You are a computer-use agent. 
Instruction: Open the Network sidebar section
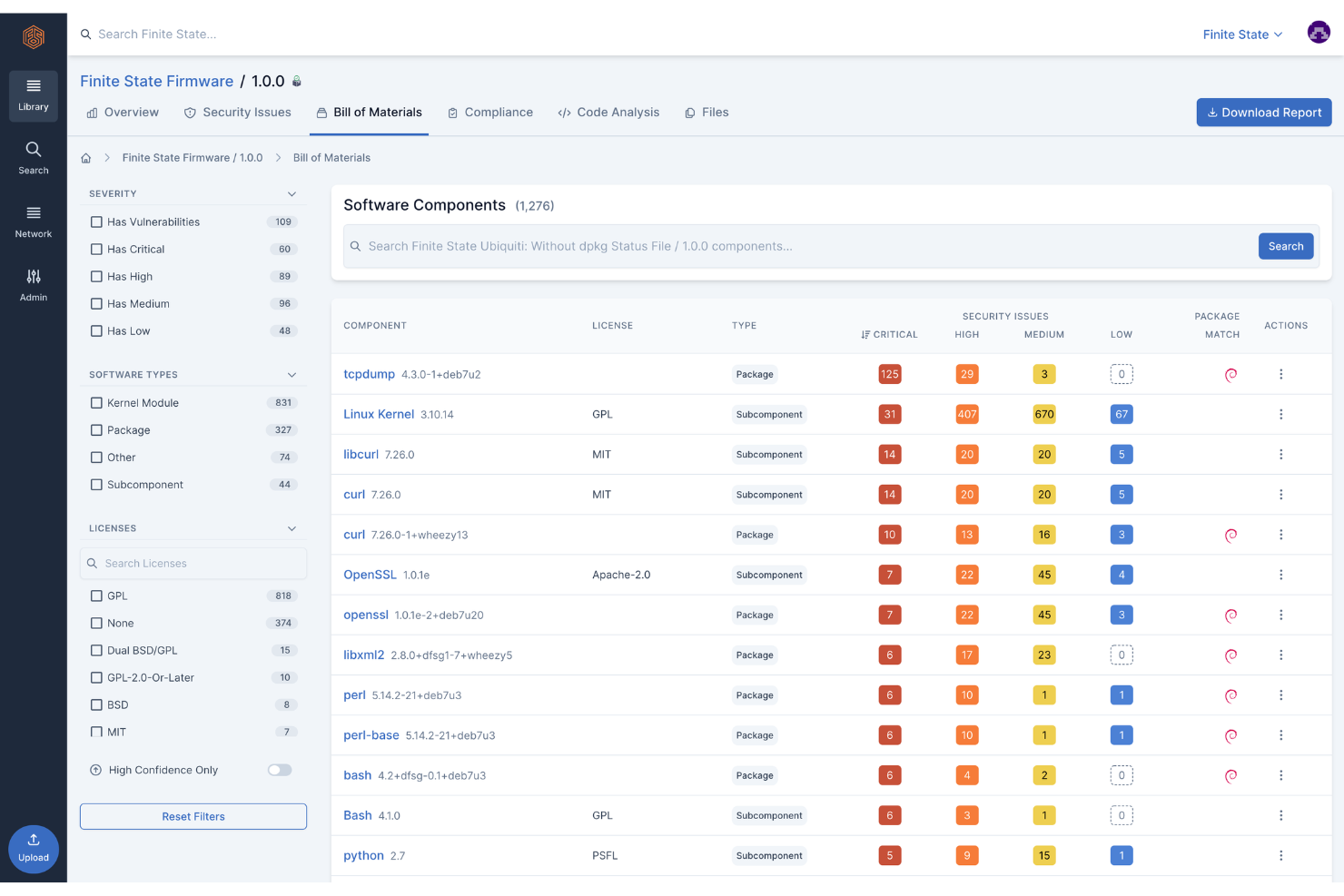34,222
